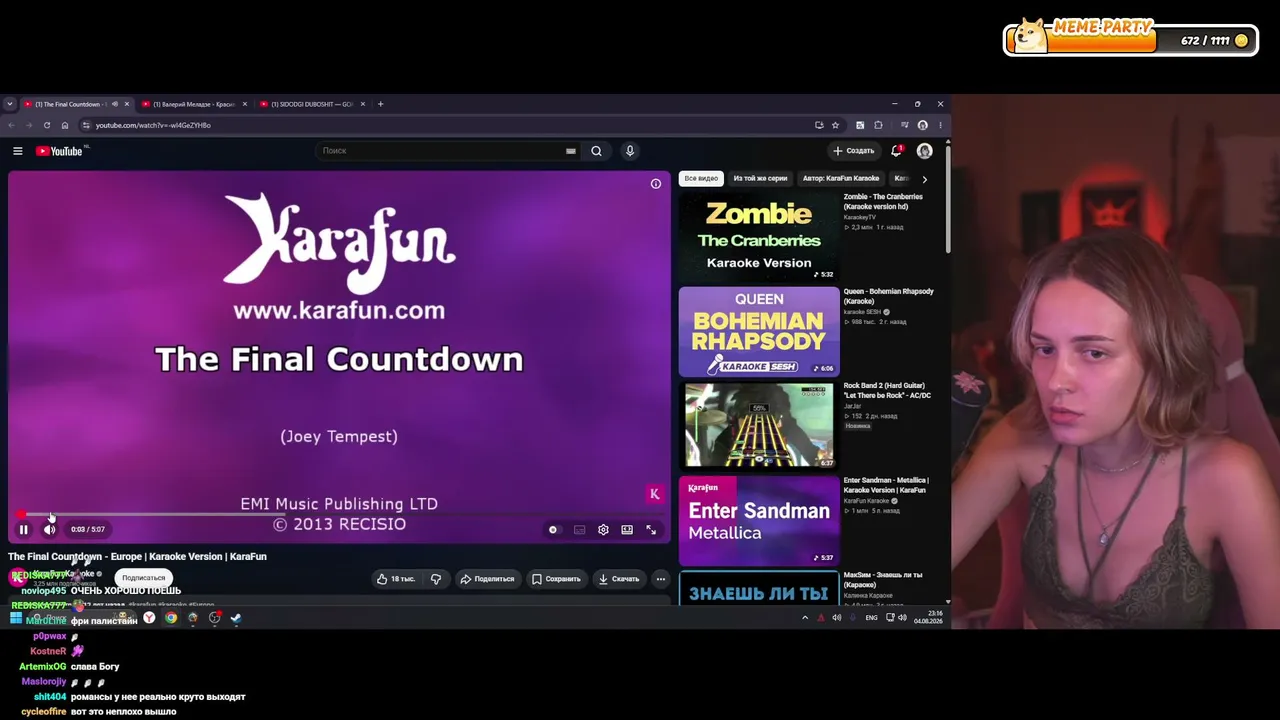1280x720 pixels.
Task: Open the Zombie Cranberries karaoke thumbnail
Action: (x=759, y=237)
